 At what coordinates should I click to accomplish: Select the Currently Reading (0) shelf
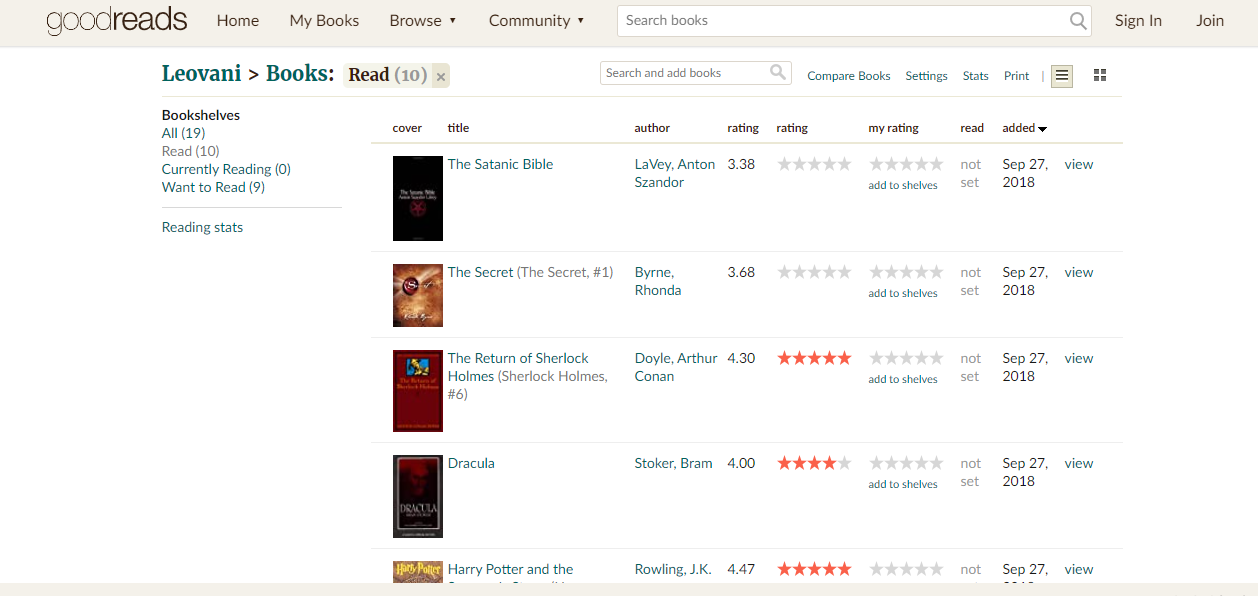226,169
